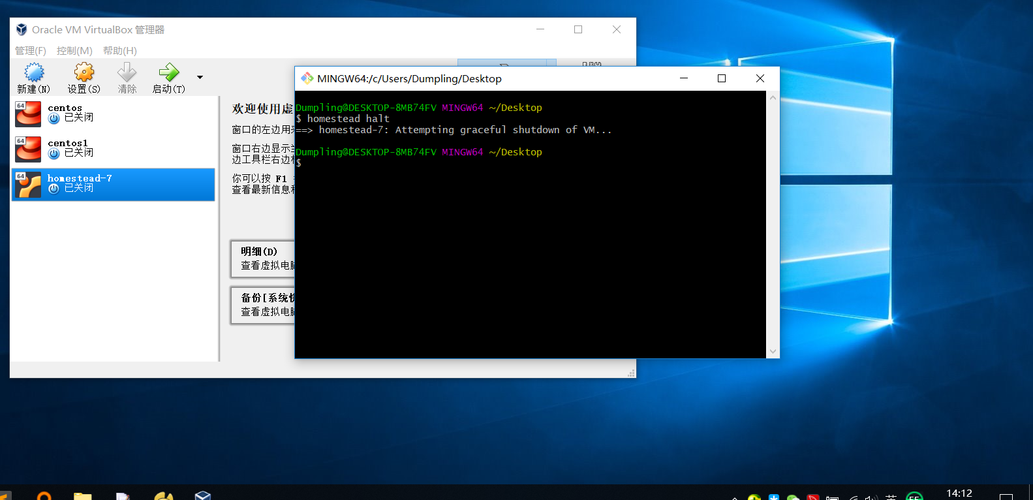
Task: Click the 14:12 clock in system tray
Action: (959, 493)
